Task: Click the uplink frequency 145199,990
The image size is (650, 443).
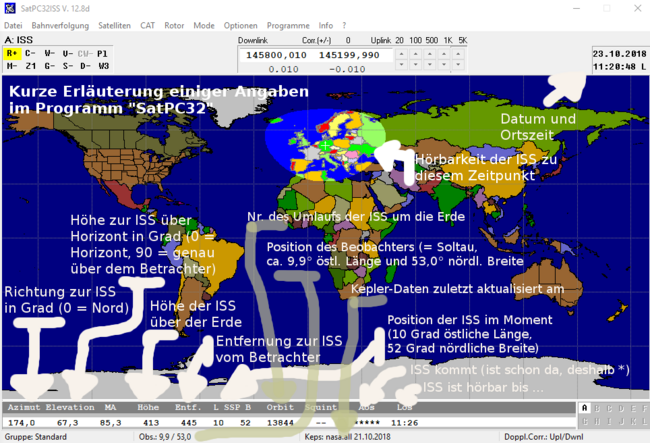Action: pos(349,55)
